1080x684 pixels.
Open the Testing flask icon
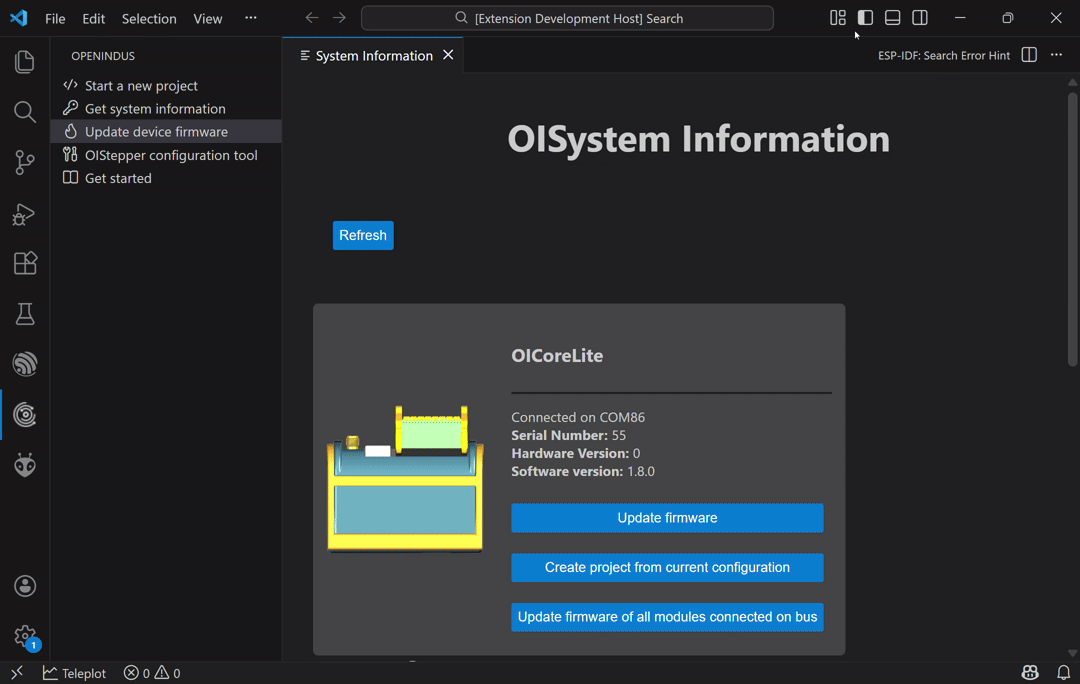[x=25, y=314]
